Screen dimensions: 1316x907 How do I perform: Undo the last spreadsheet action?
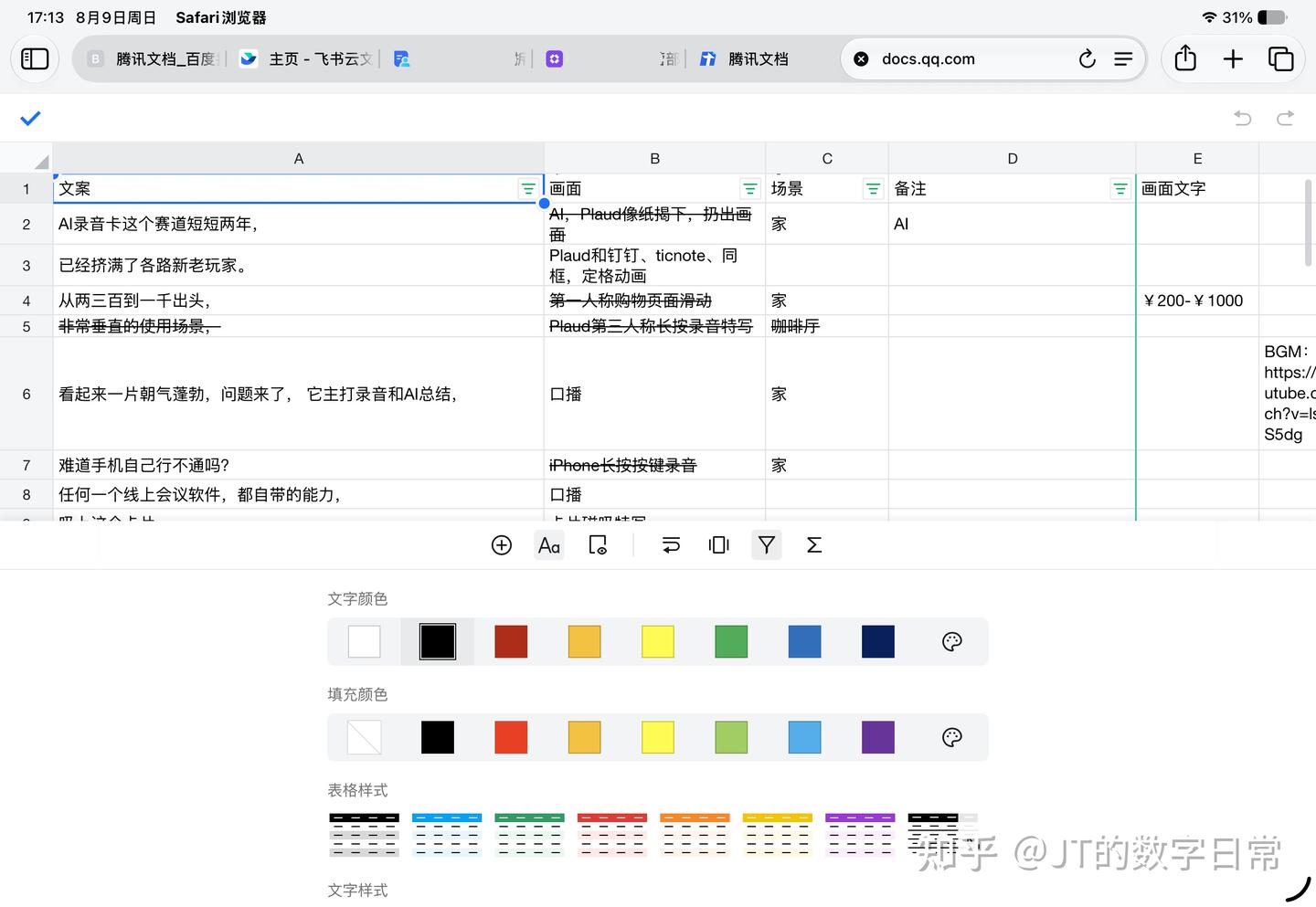point(1242,118)
